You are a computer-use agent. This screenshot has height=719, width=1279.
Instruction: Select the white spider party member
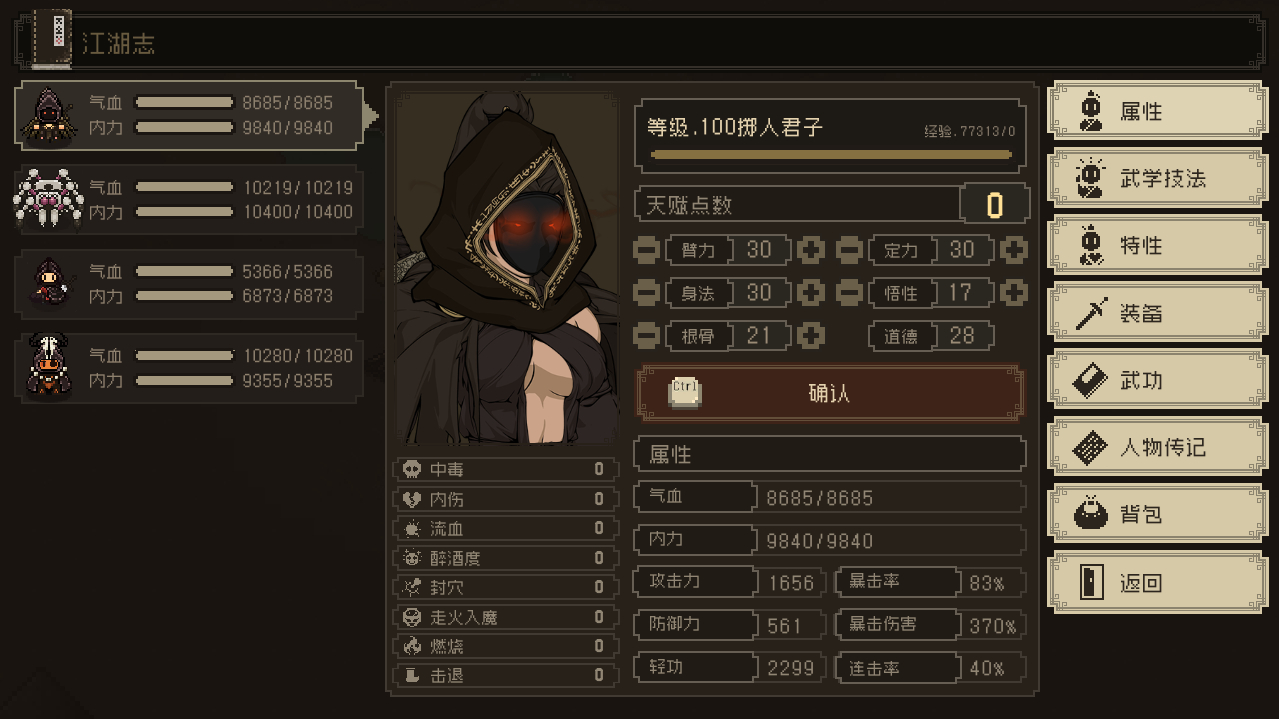pyautogui.click(x=188, y=200)
